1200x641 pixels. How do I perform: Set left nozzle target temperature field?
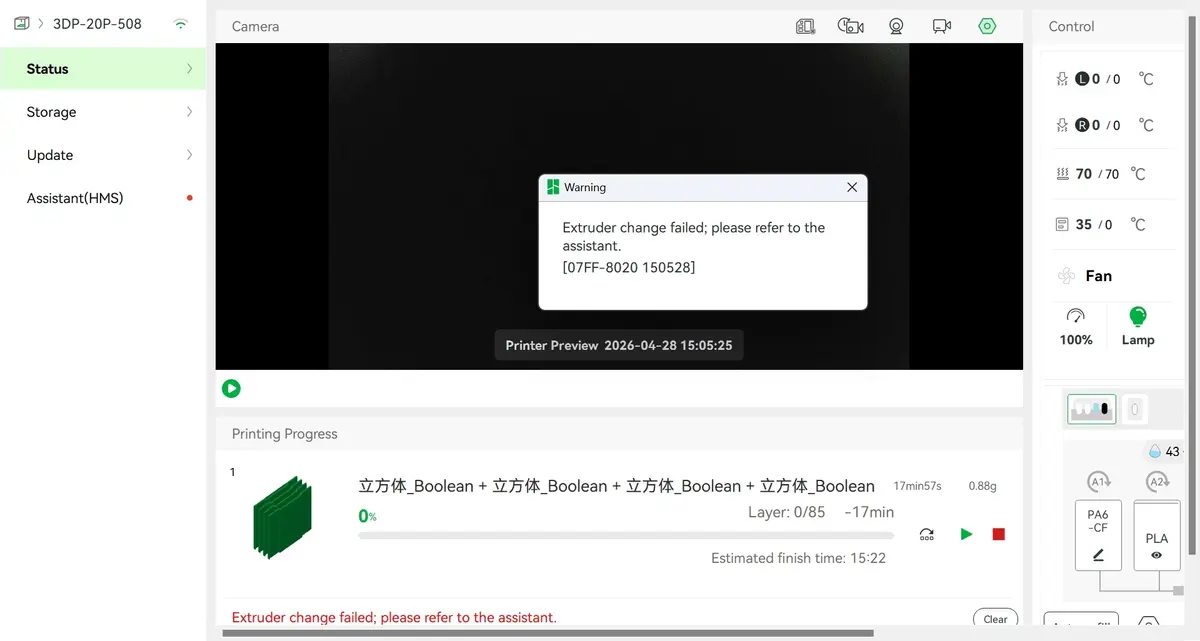point(1116,79)
